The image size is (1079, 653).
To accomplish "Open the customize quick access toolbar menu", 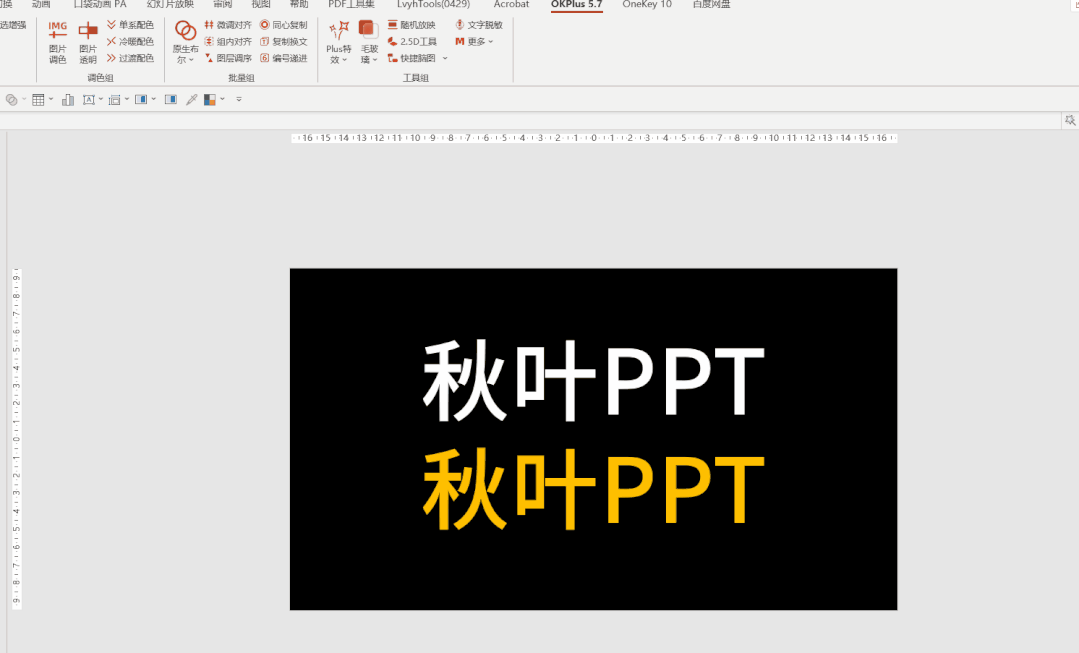I will click(x=239, y=100).
